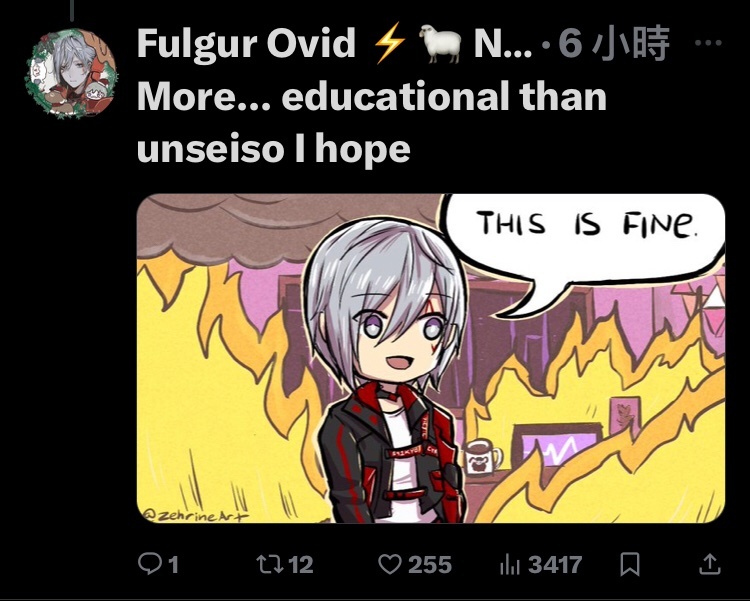Image resolution: width=750 pixels, height=601 pixels.
Task: Open the reply comment icon
Action: pyautogui.click(x=149, y=564)
